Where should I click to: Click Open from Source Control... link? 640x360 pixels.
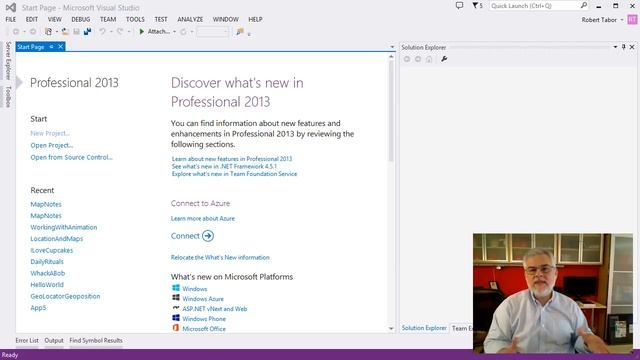coord(72,157)
